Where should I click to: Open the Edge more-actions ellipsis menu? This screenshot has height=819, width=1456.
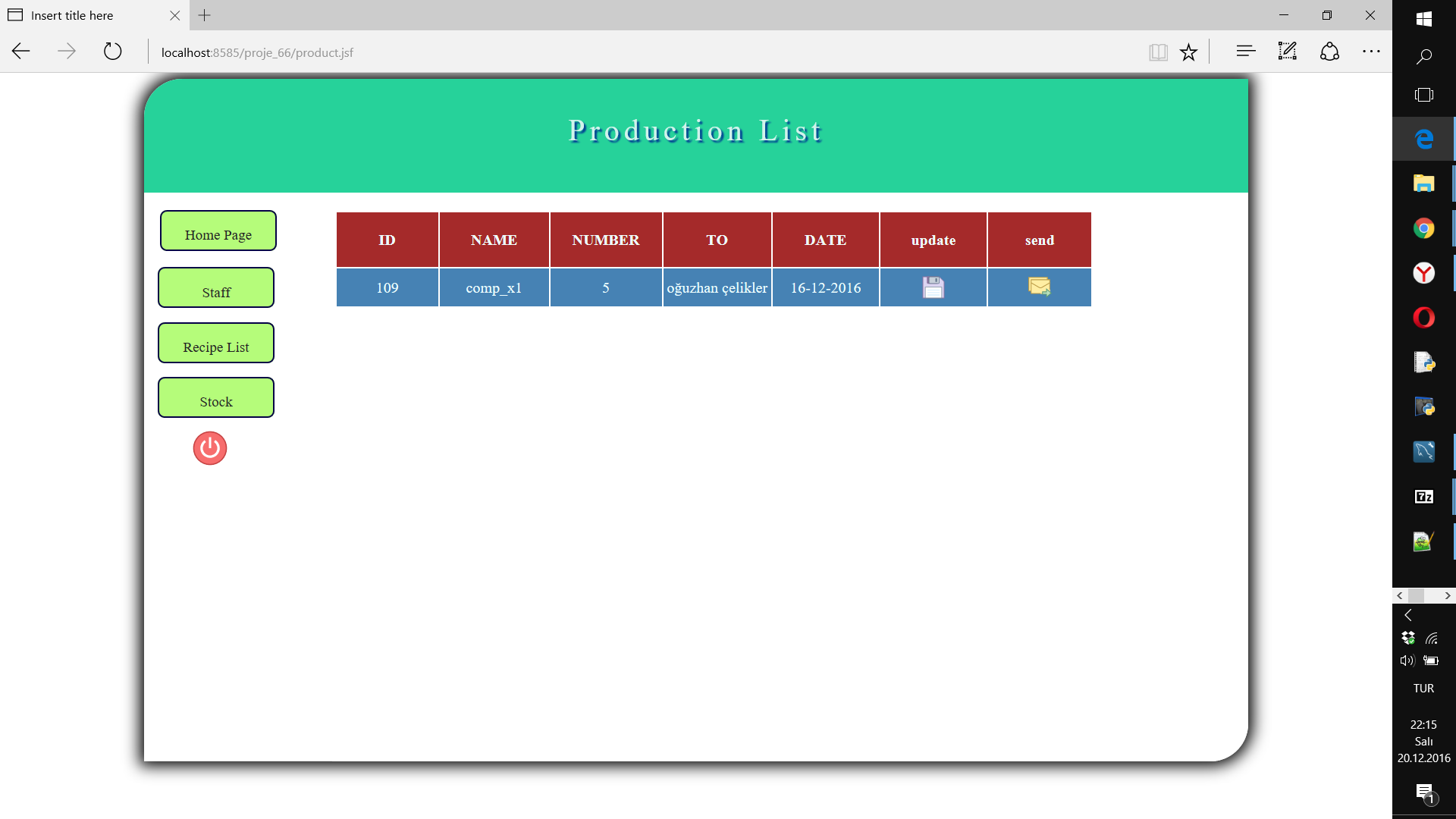pos(1371,52)
